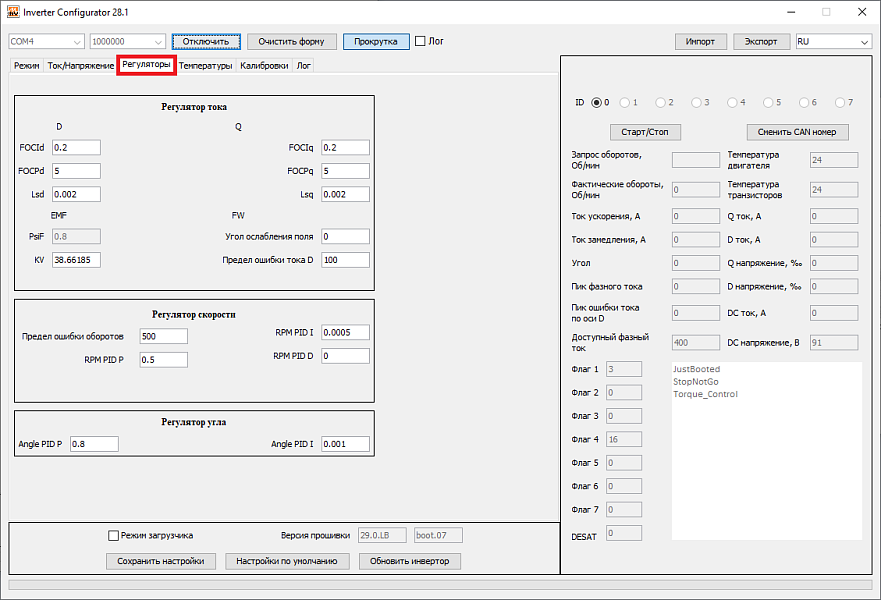Select ID radio button 3
The image size is (881, 600).
point(695,102)
